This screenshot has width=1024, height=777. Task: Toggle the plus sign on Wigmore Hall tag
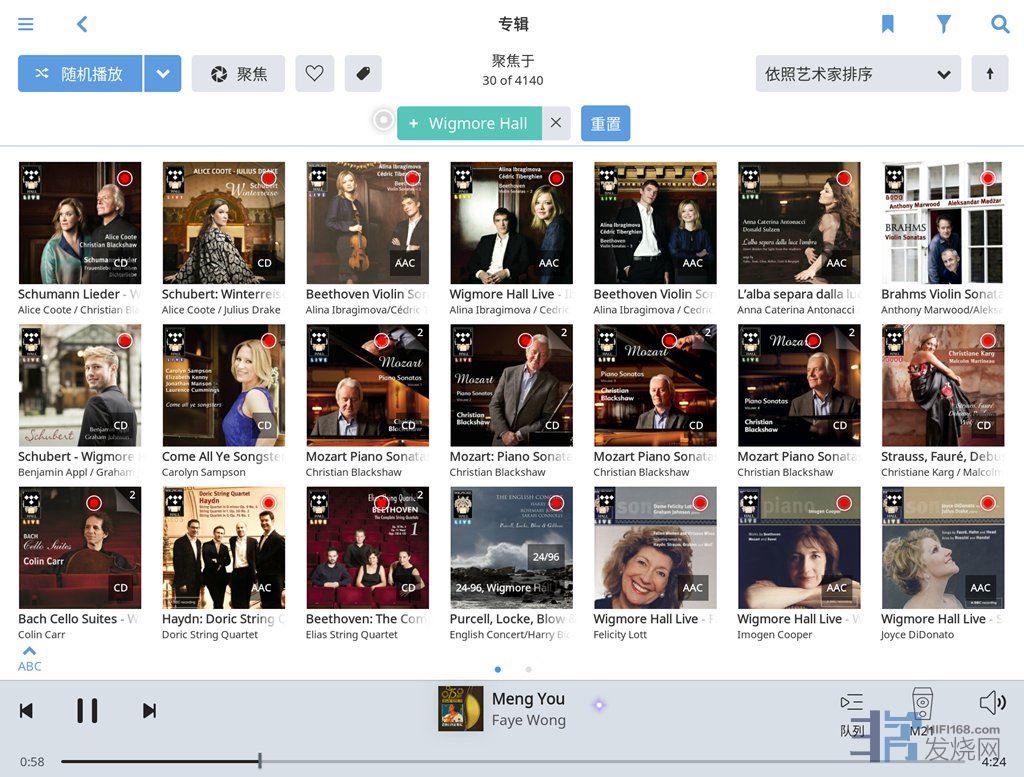point(414,124)
